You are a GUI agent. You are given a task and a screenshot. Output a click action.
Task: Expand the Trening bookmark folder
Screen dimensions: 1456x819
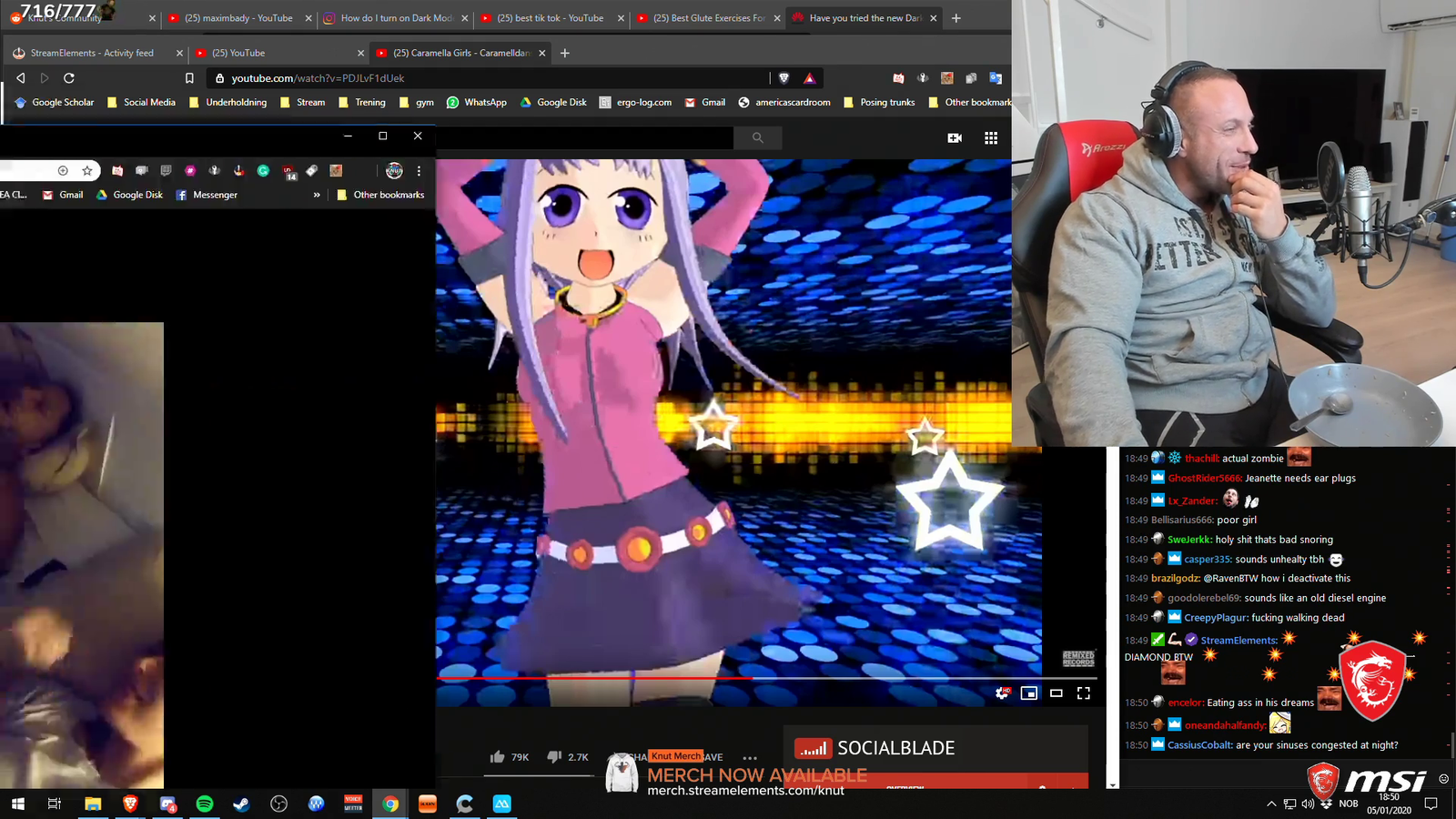pyautogui.click(x=362, y=103)
